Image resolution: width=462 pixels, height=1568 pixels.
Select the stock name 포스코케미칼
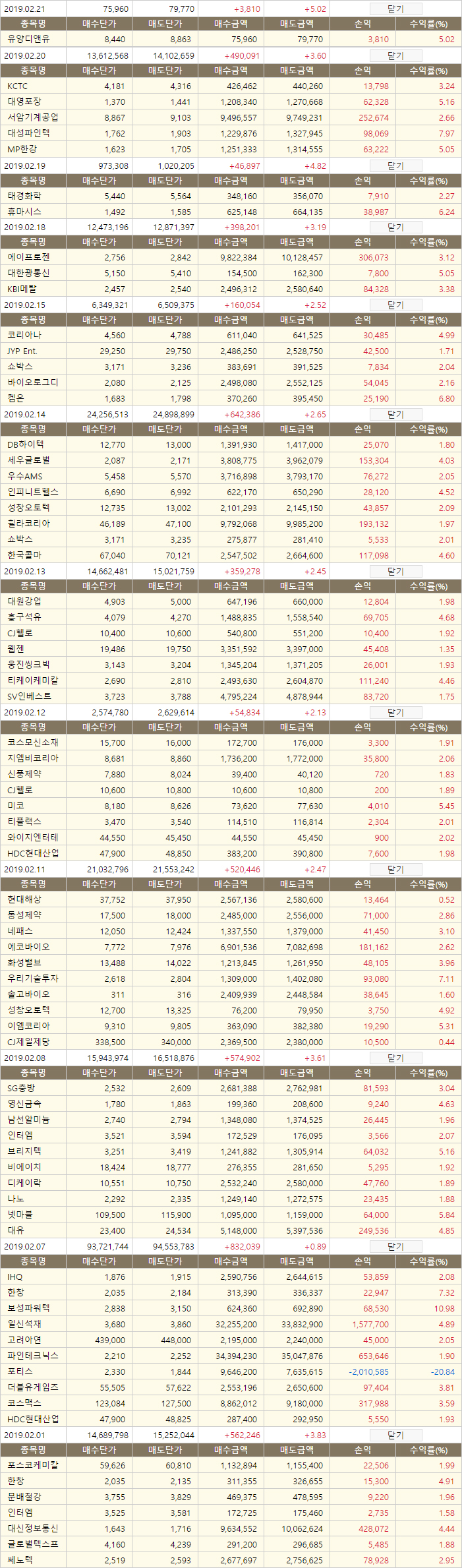[33, 1466]
